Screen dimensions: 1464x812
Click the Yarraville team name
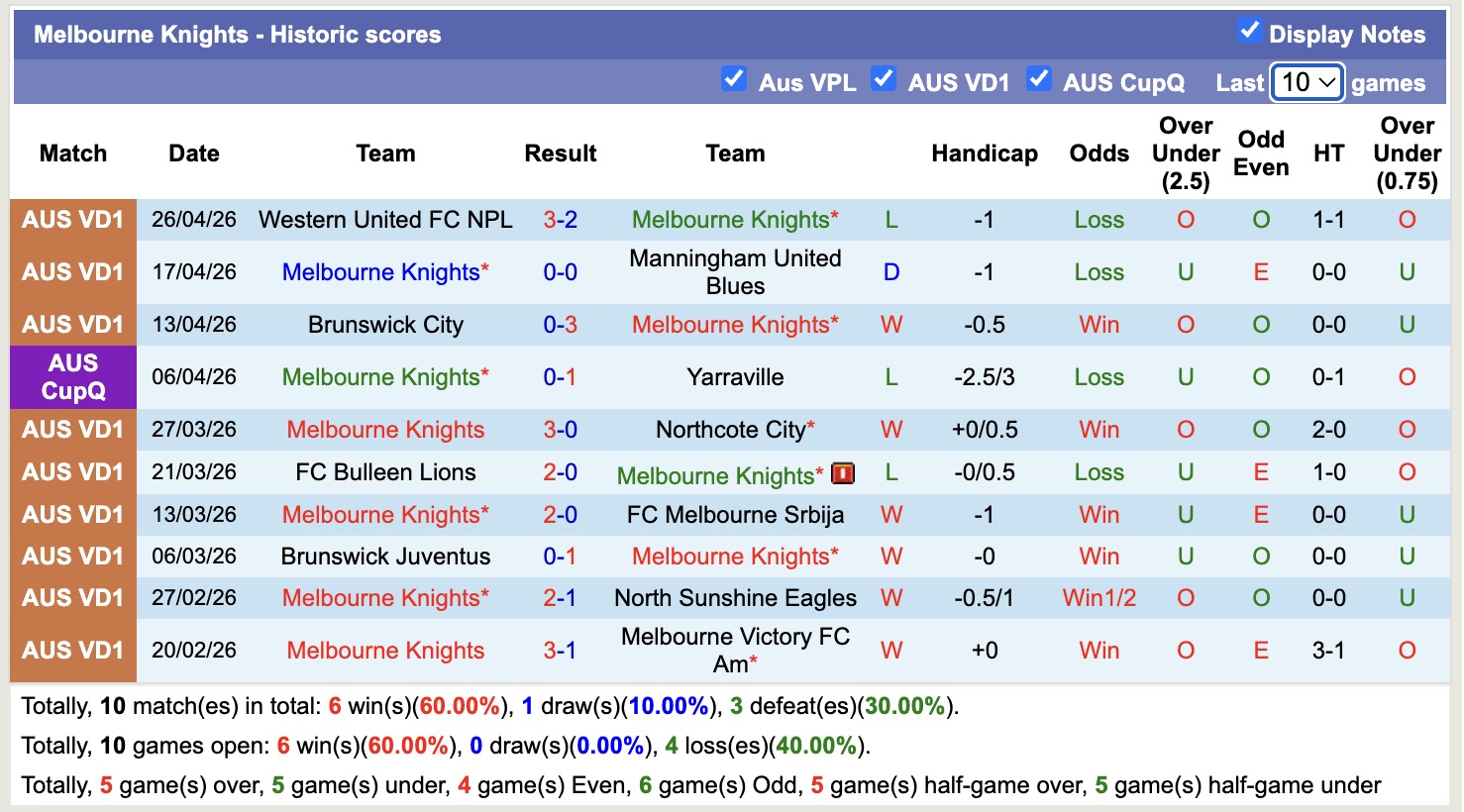click(735, 377)
